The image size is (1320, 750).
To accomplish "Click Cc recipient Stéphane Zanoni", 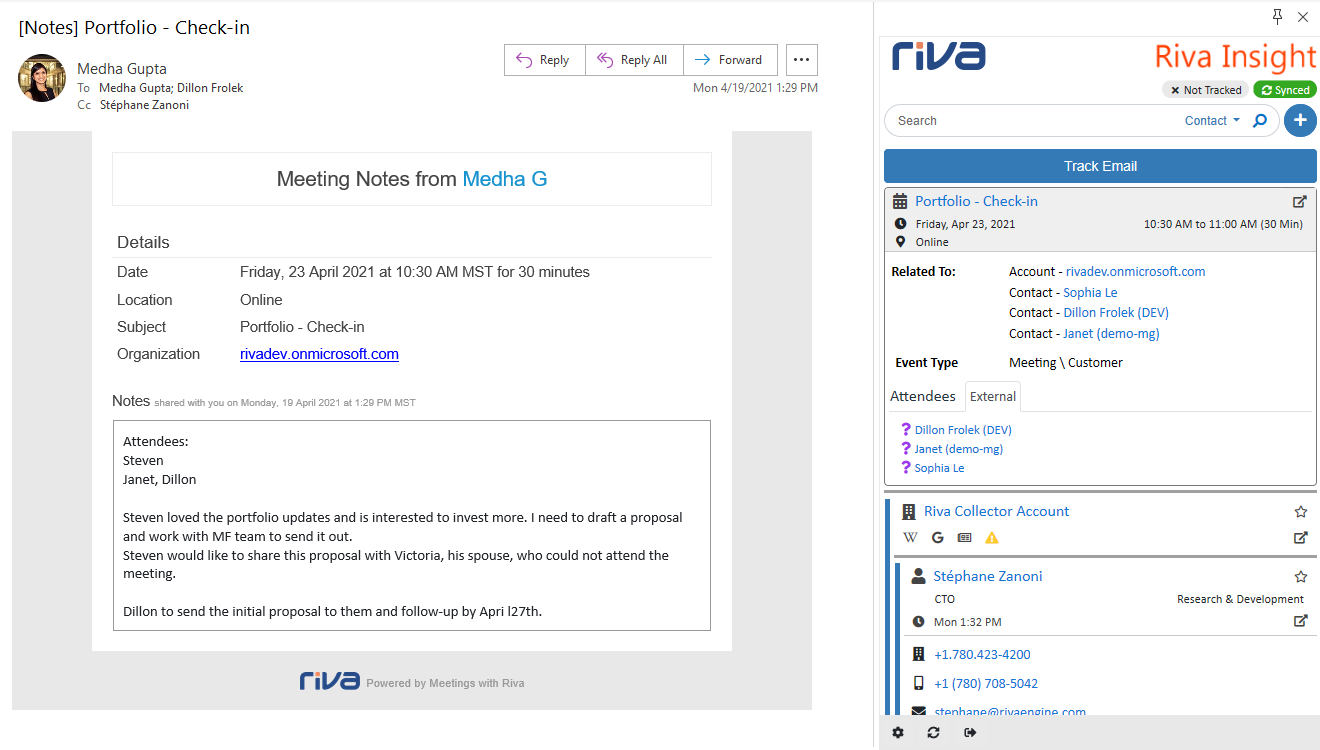I will click(x=144, y=105).
